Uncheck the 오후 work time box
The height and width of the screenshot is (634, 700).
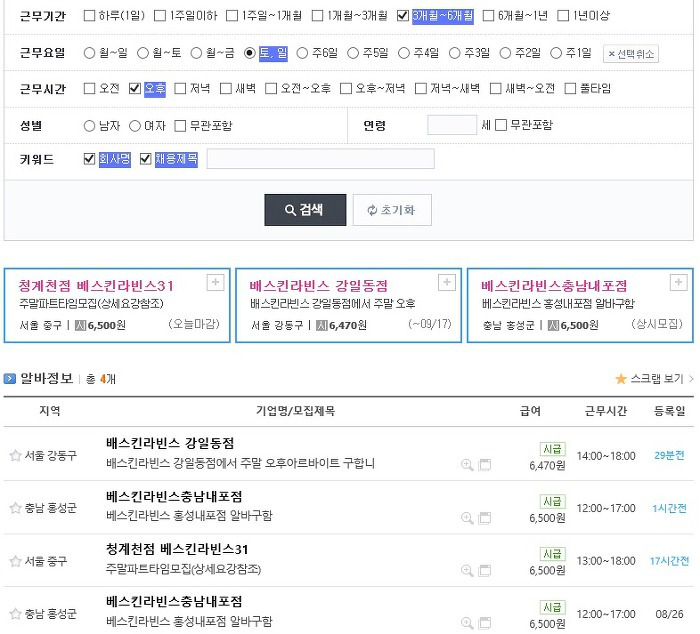coord(135,88)
